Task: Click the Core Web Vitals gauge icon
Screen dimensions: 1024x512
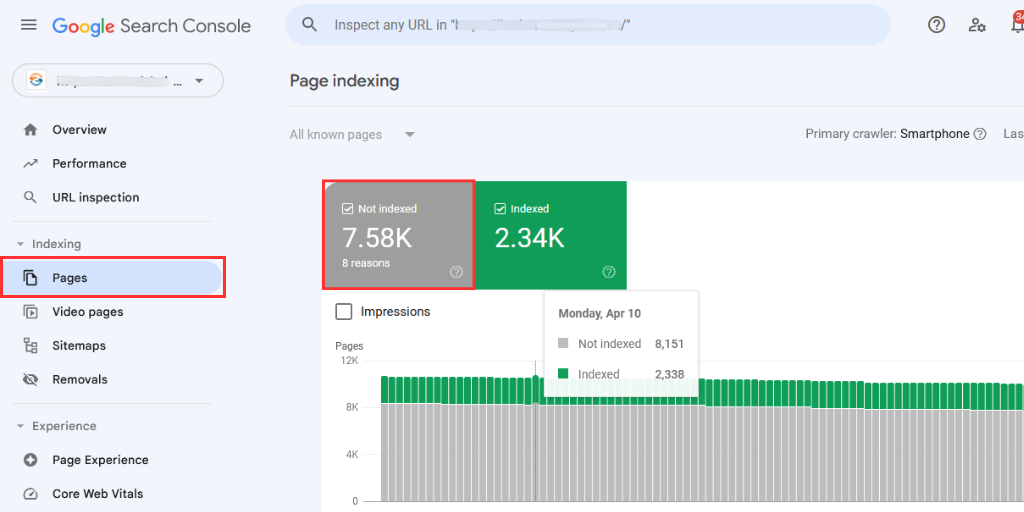Action: (30, 494)
